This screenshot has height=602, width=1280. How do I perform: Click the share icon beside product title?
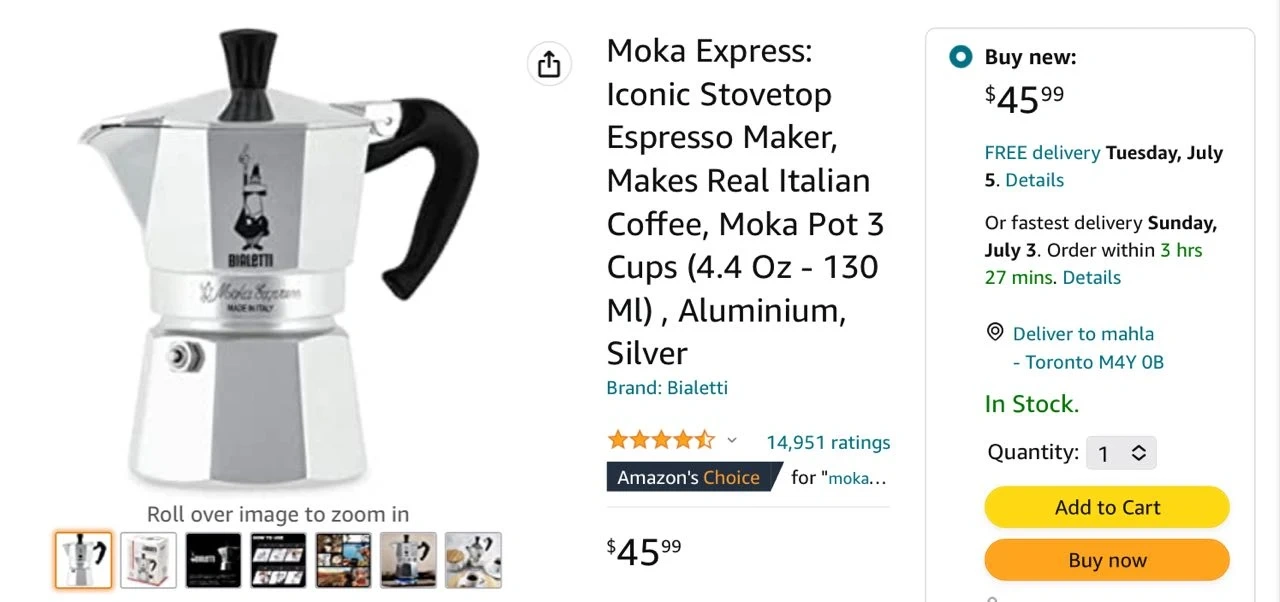pyautogui.click(x=549, y=65)
